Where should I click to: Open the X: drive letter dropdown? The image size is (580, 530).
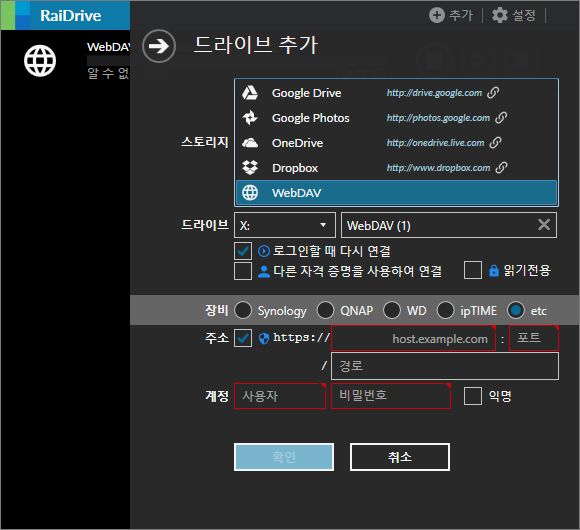click(285, 225)
